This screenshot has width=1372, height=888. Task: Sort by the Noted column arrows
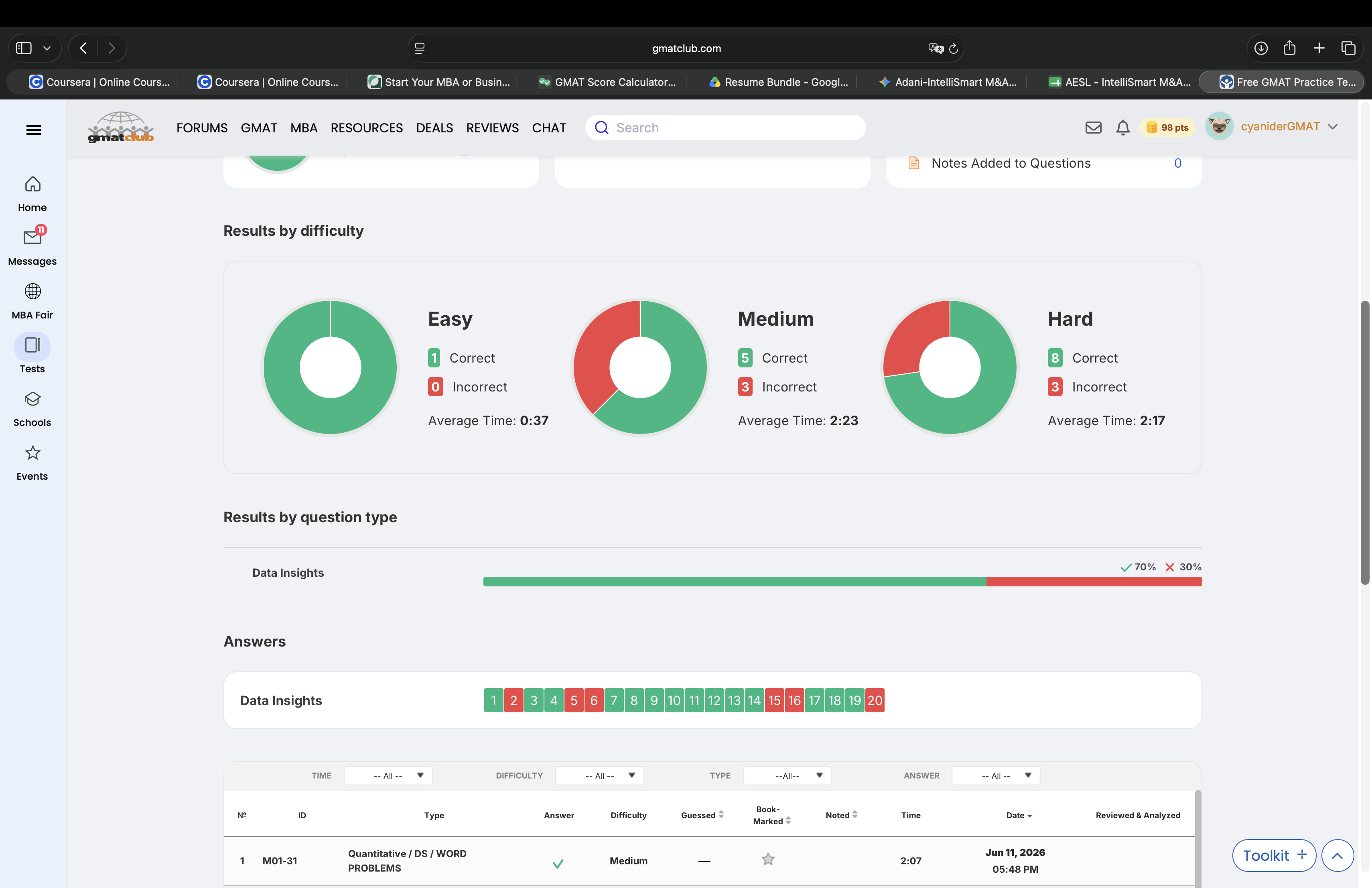point(855,815)
